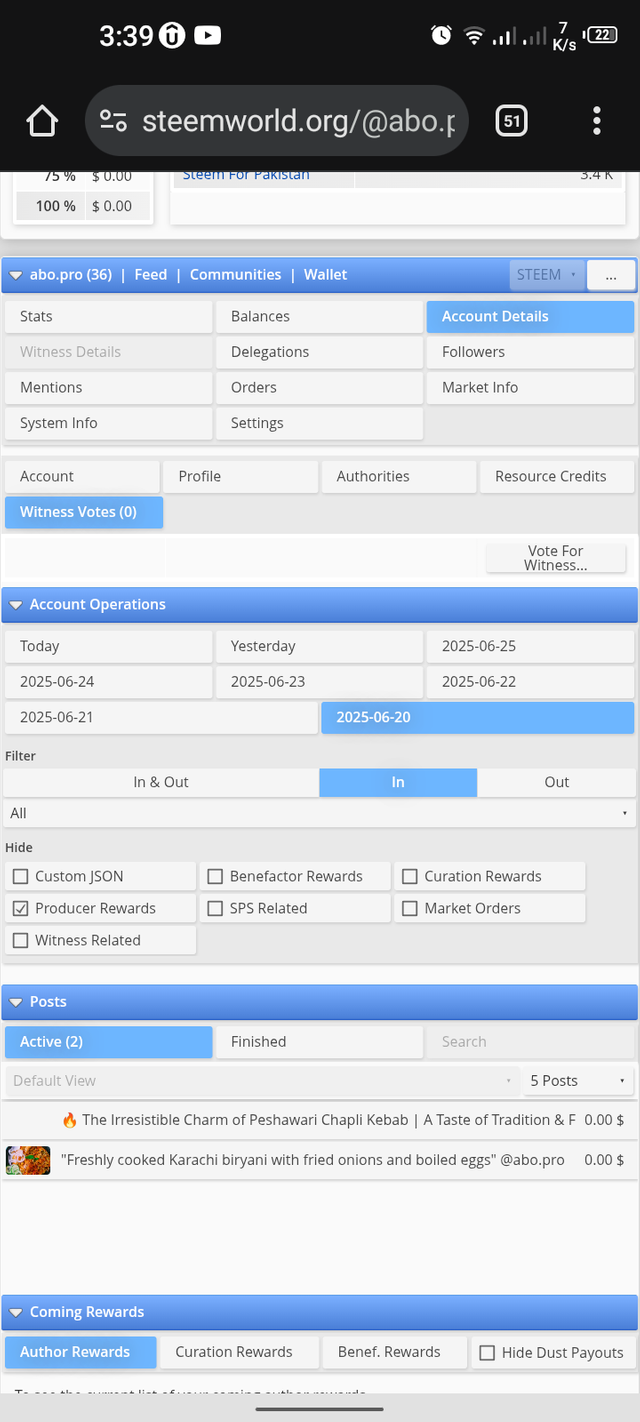This screenshot has width=640, height=1422.
Task: Click the ... more options button
Action: click(611, 275)
